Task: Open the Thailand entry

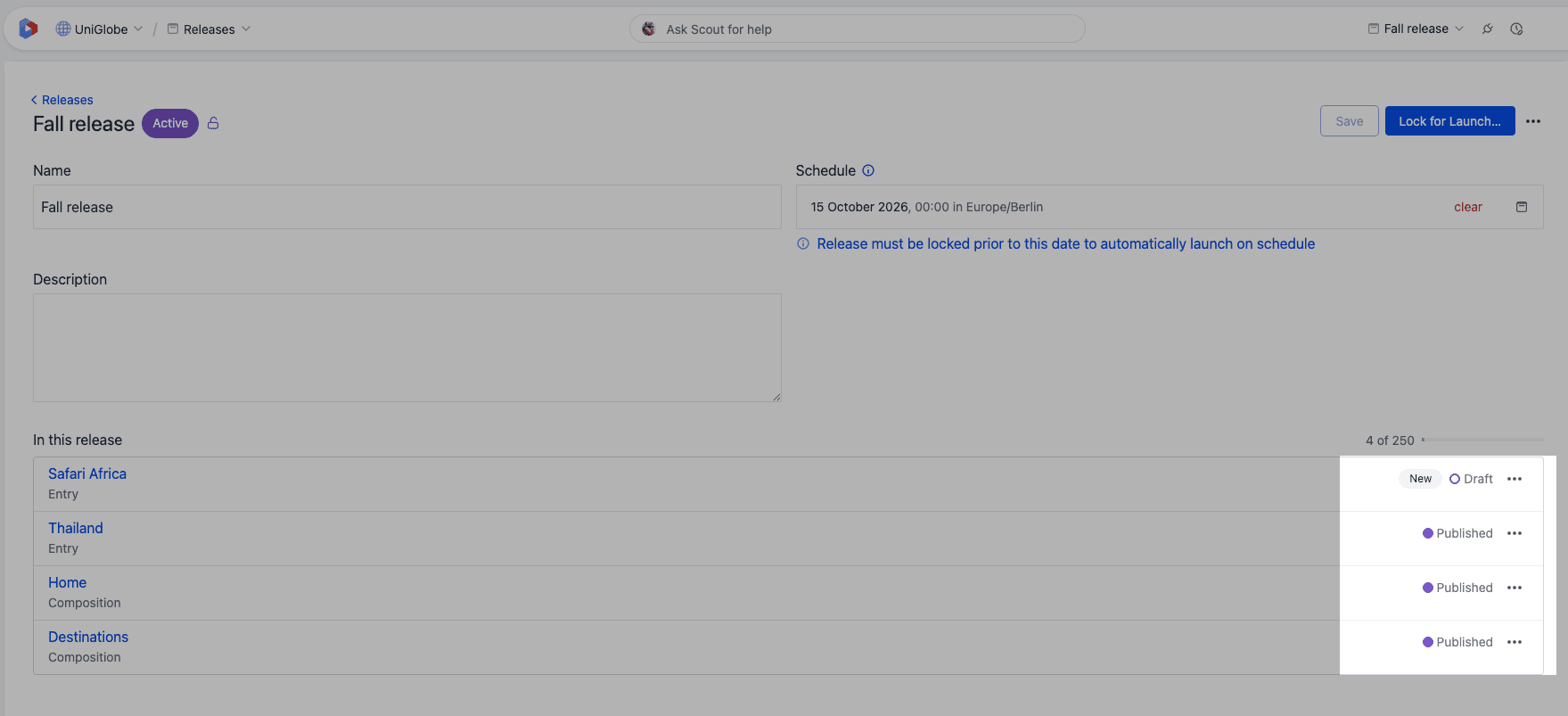Action: [76, 528]
